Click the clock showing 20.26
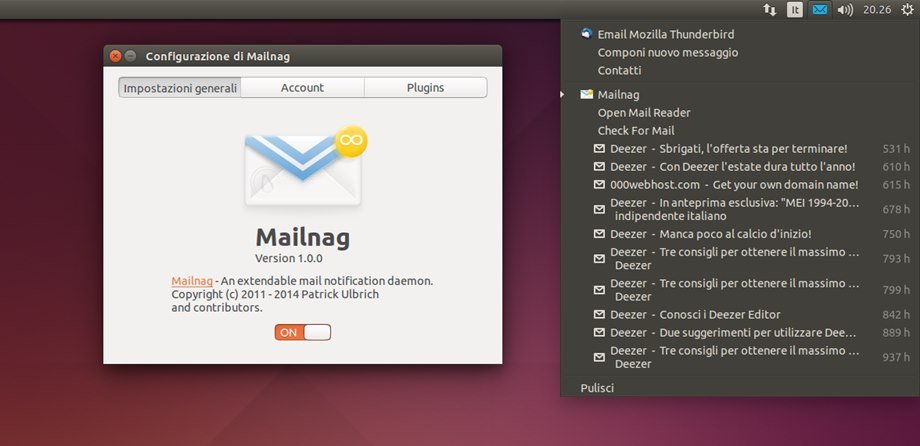Screen dimensions: 920x446 click(876, 10)
